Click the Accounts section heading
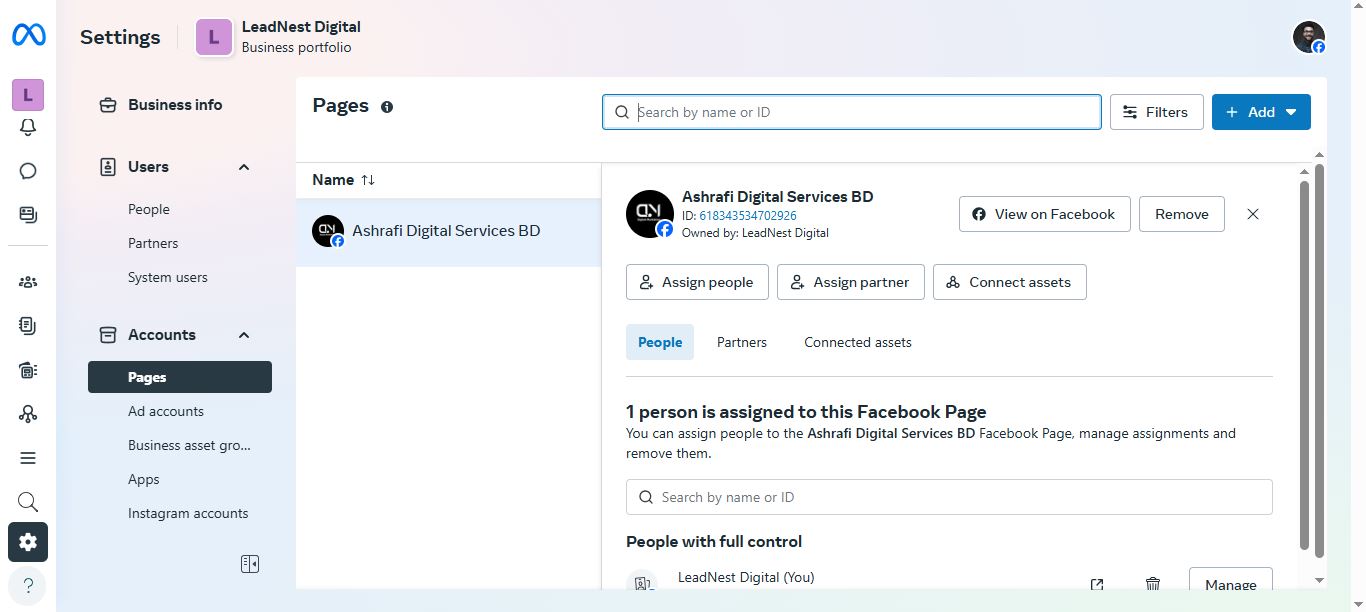1366x612 pixels. (x=162, y=335)
